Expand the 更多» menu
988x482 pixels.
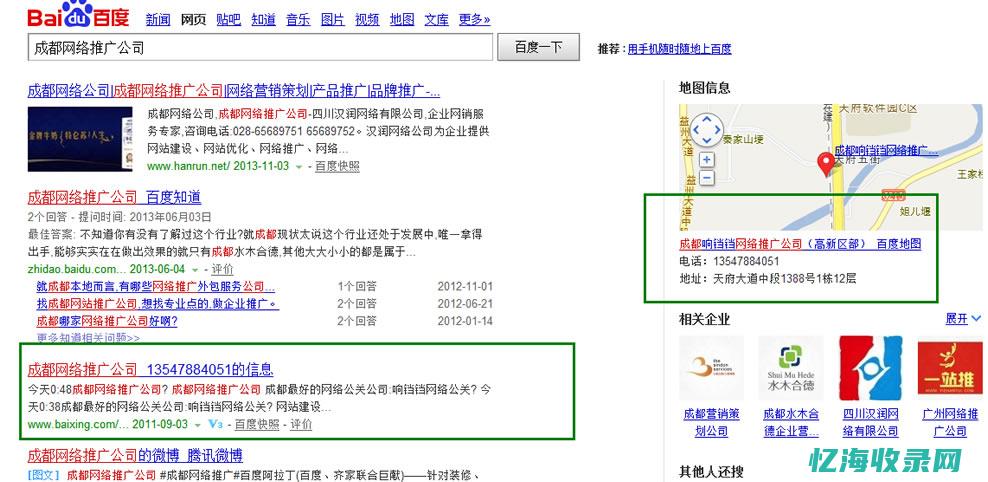point(474,20)
